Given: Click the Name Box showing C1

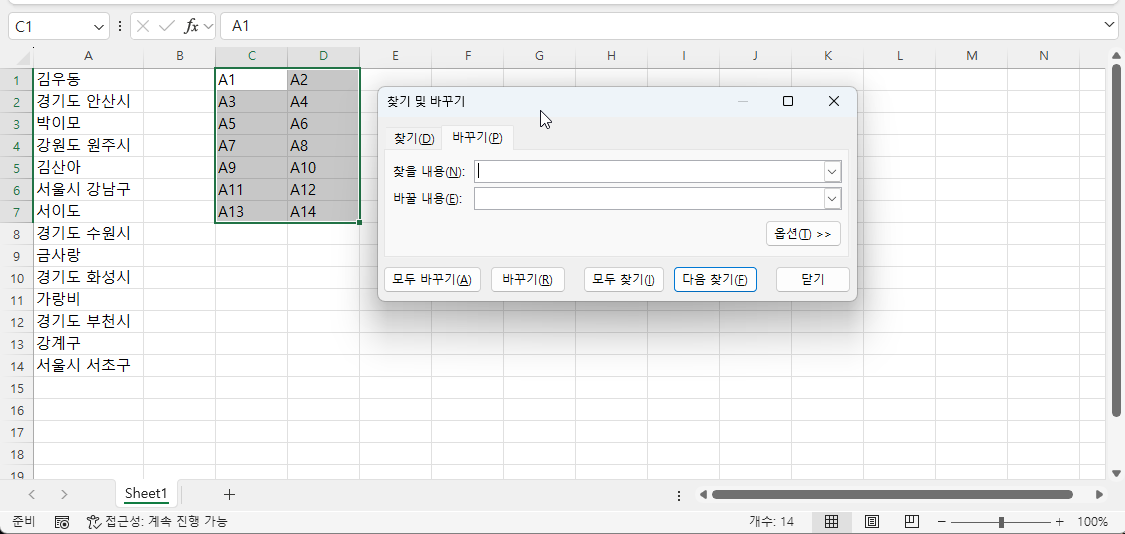Looking at the screenshot, I should pyautogui.click(x=50, y=27).
